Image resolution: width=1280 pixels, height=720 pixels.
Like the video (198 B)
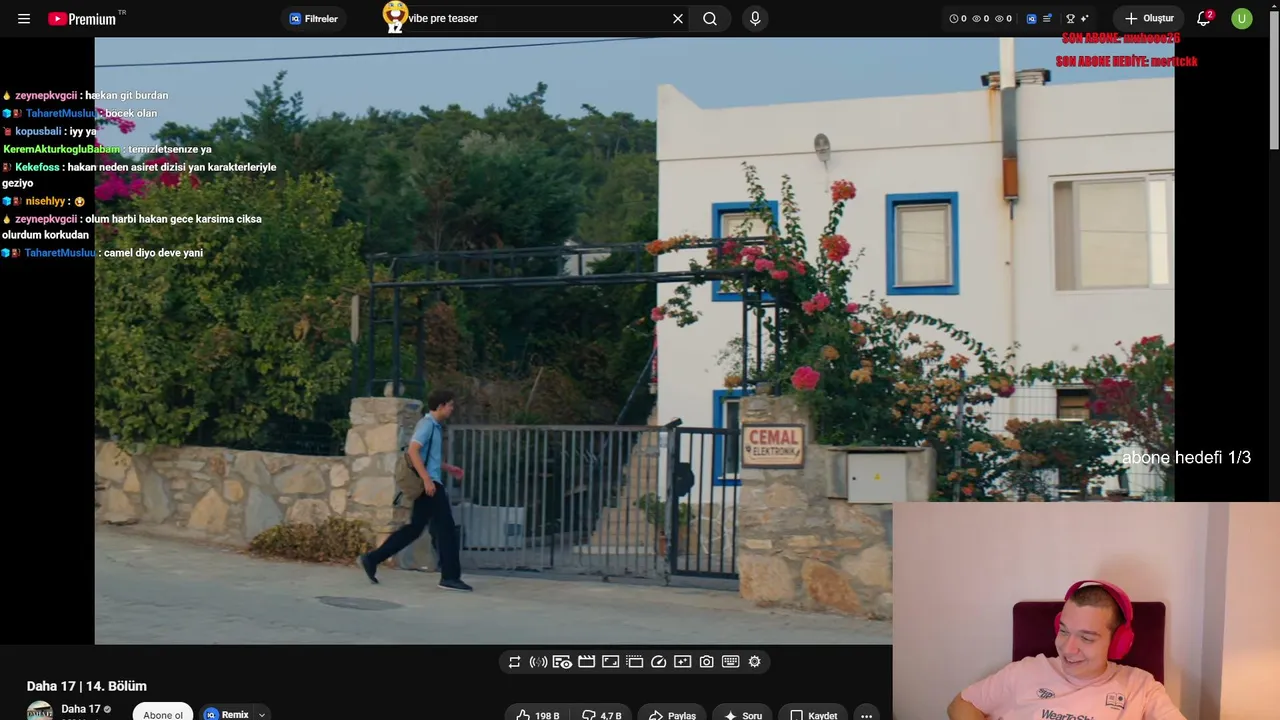click(x=537, y=715)
